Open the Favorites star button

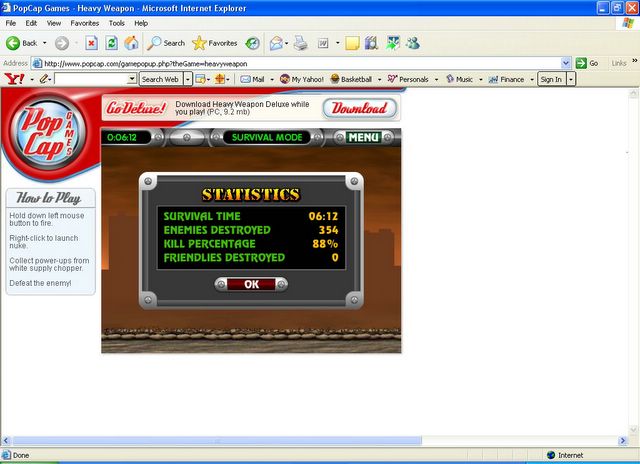pyautogui.click(x=215, y=43)
